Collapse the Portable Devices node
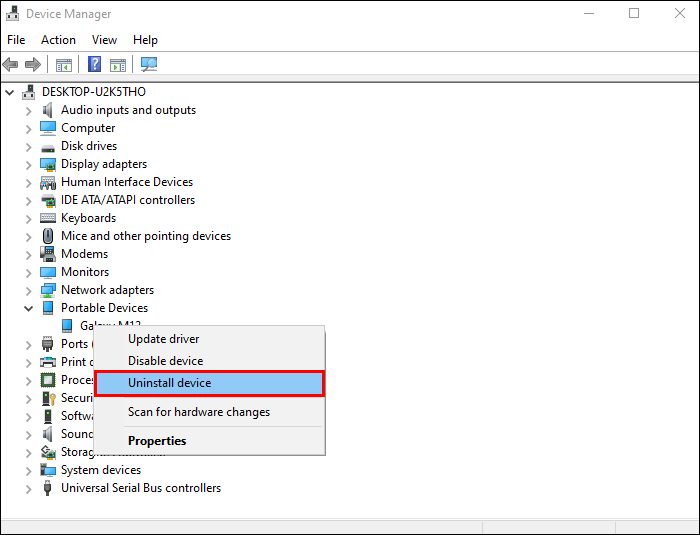 click(x=29, y=309)
